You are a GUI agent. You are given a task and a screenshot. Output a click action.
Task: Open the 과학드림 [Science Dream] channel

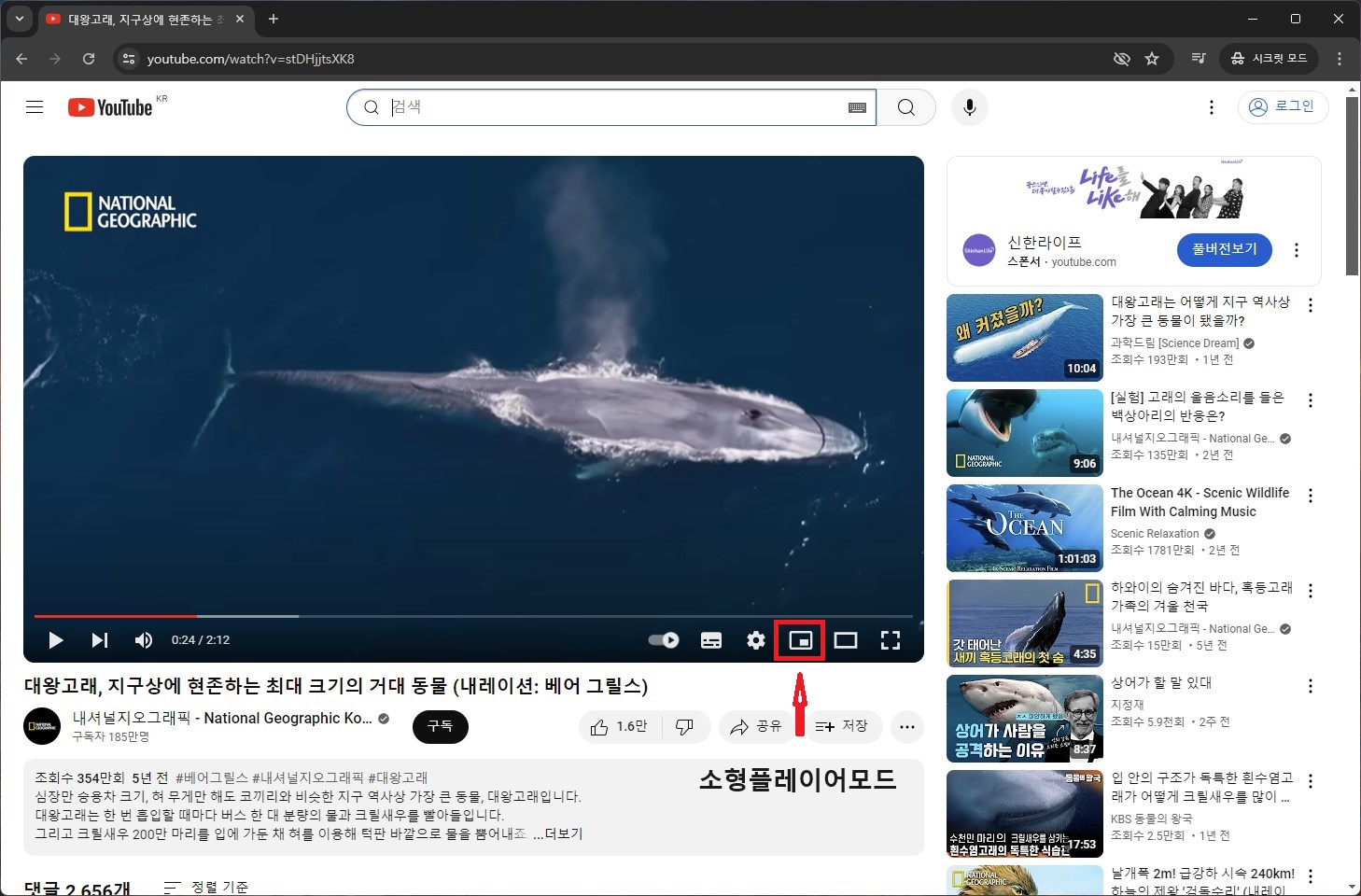pyautogui.click(x=1175, y=343)
